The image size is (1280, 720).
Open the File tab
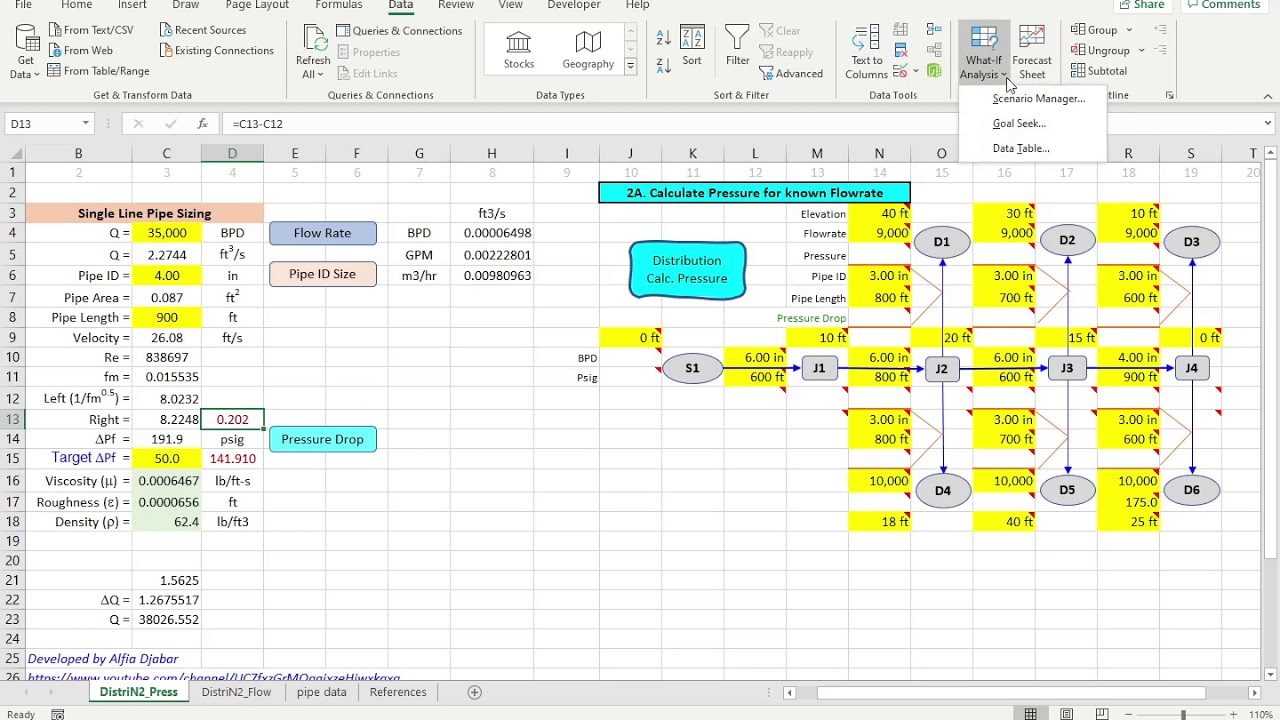[x=23, y=5]
